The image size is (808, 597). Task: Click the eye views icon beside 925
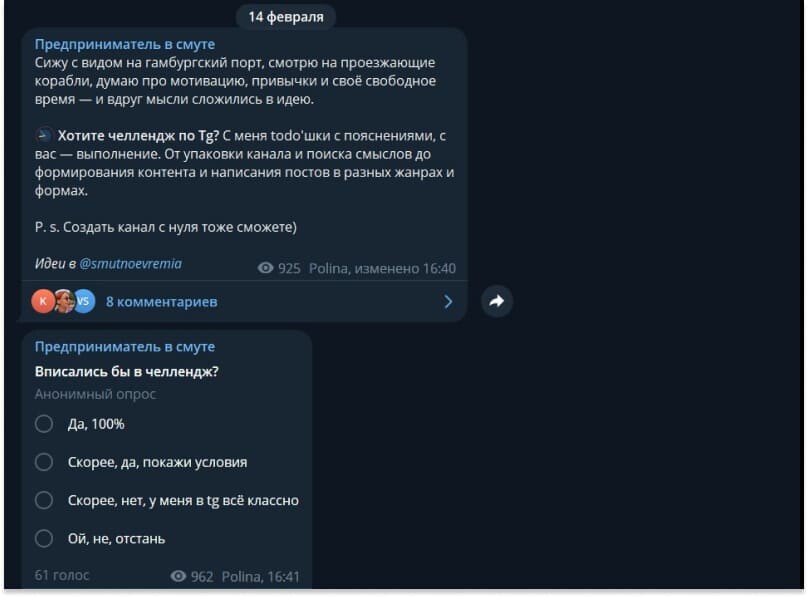[x=265, y=268]
